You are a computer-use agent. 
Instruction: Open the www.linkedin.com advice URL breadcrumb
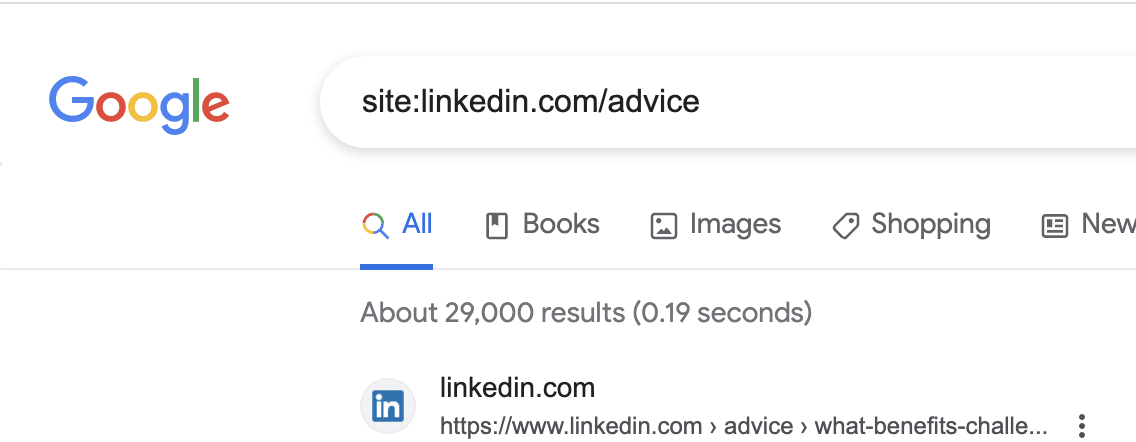coord(570,426)
